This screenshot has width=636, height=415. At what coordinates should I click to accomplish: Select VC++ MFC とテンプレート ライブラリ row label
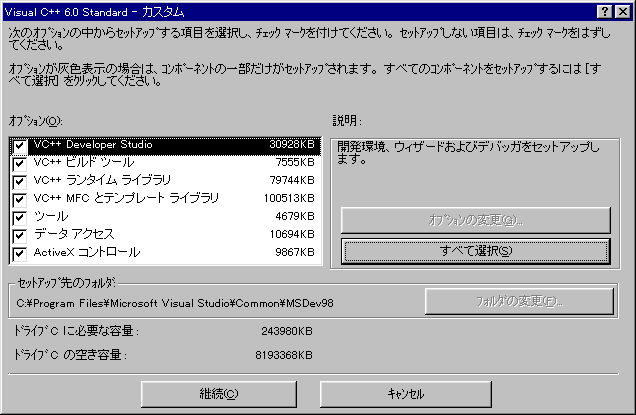click(x=126, y=198)
